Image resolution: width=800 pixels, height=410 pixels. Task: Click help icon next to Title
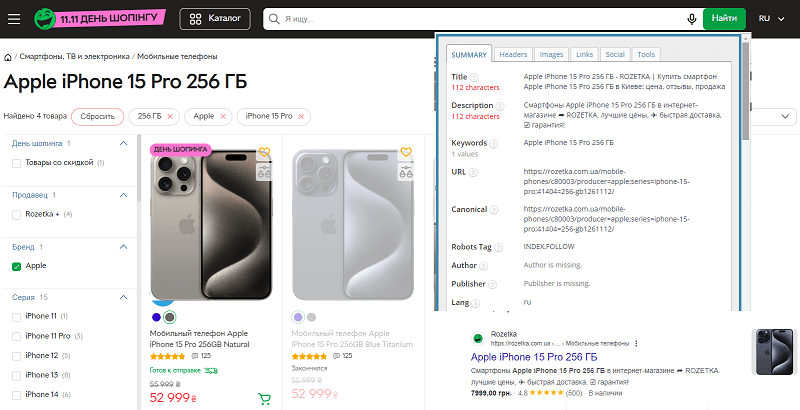coord(474,78)
